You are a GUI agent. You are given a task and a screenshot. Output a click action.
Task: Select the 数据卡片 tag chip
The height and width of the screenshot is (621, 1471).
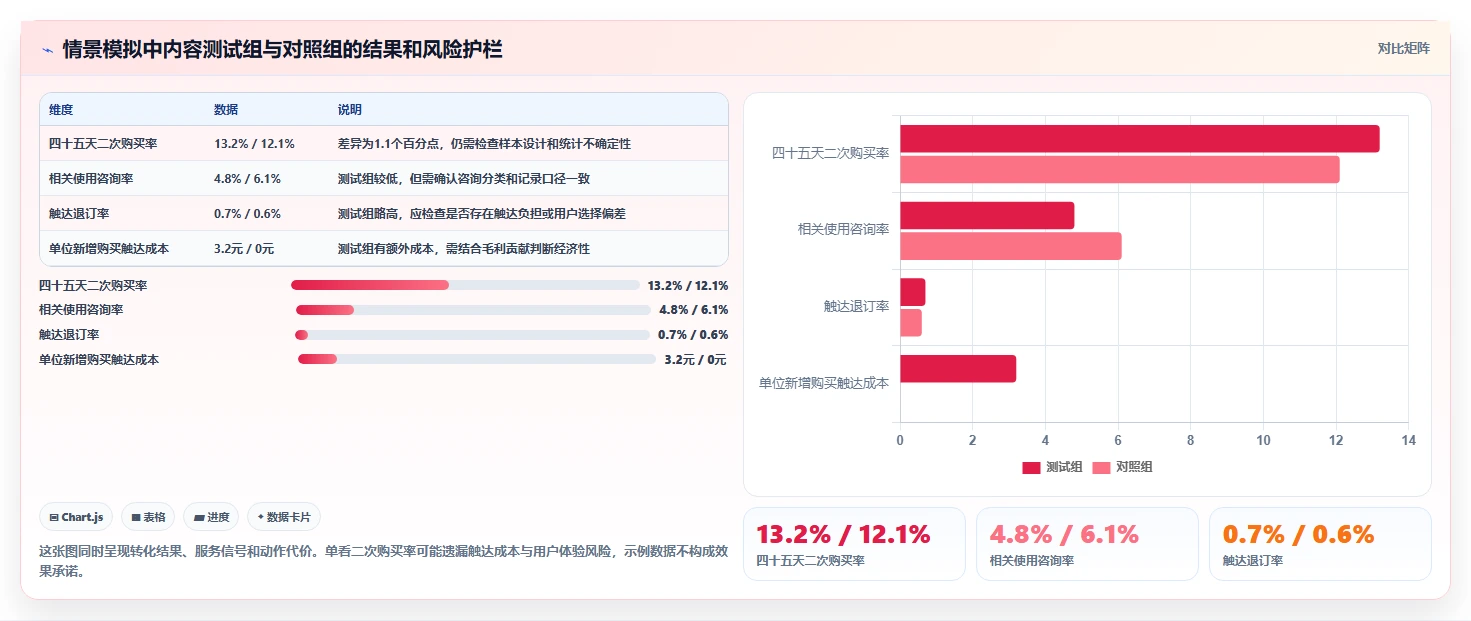click(x=284, y=517)
